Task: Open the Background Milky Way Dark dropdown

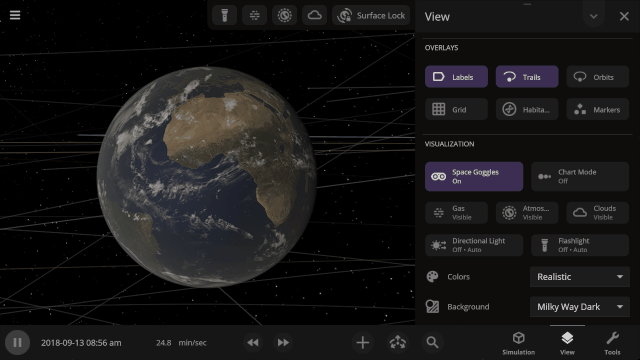Action: pos(580,307)
